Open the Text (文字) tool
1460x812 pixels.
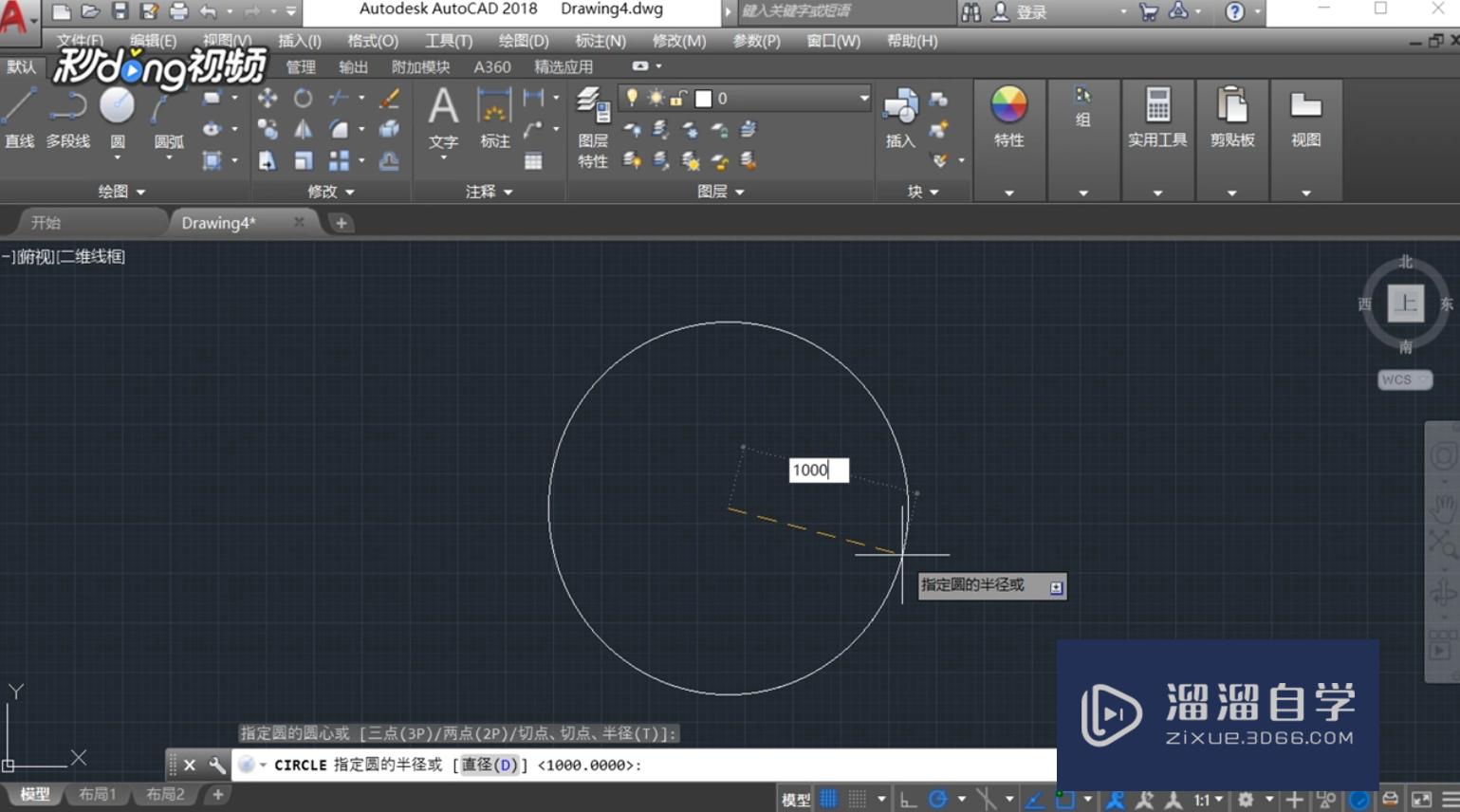pyautogui.click(x=443, y=118)
